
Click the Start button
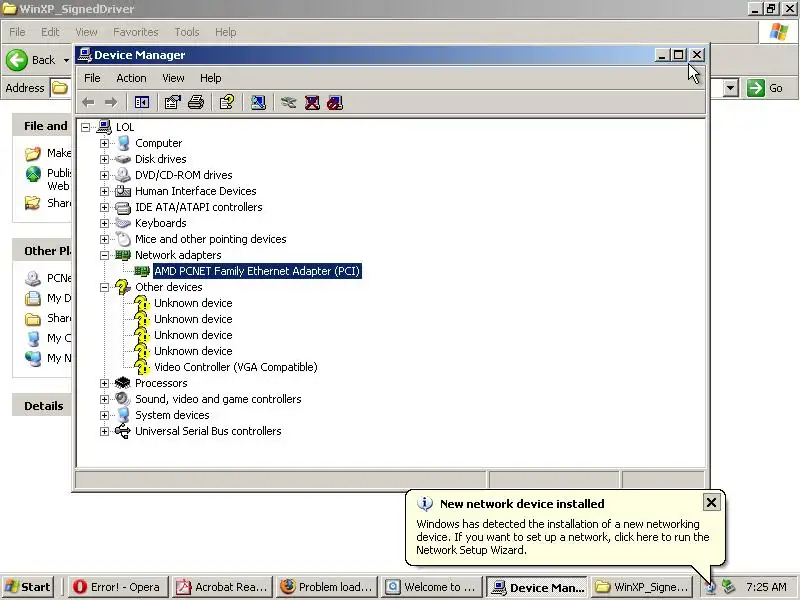(28, 587)
